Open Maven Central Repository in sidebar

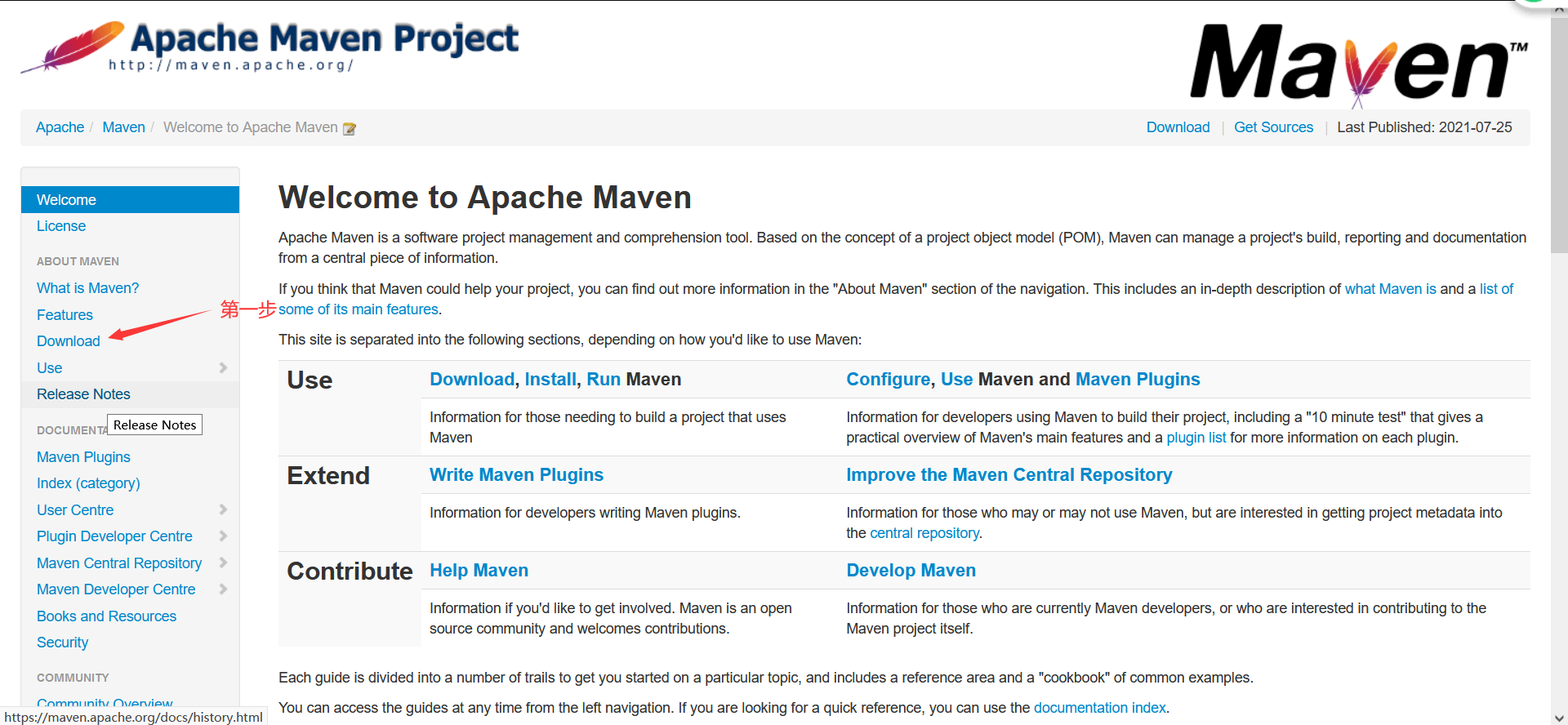(119, 563)
